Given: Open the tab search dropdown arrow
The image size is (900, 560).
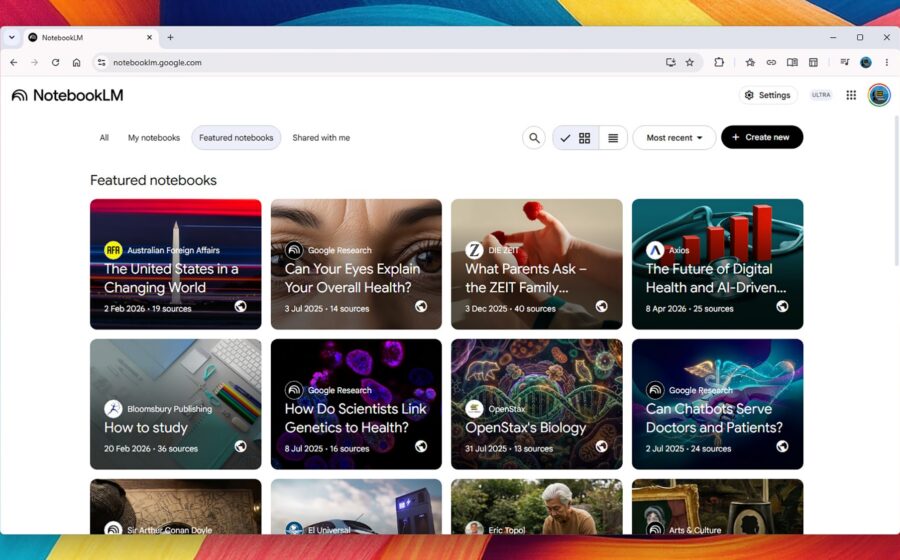Looking at the screenshot, I should [x=11, y=37].
